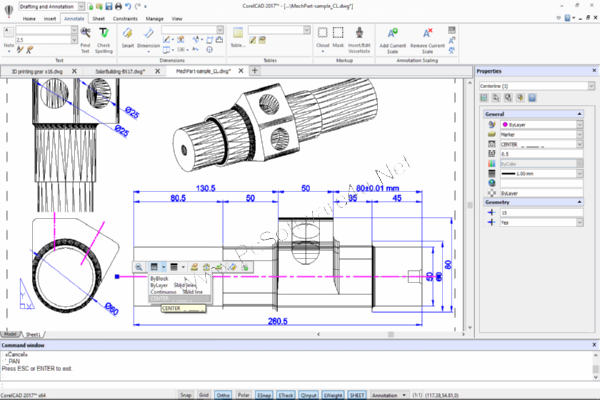This screenshot has width=600, height=400.
Task: Open the Centerline (1) selection dropdown
Action: tap(591, 86)
